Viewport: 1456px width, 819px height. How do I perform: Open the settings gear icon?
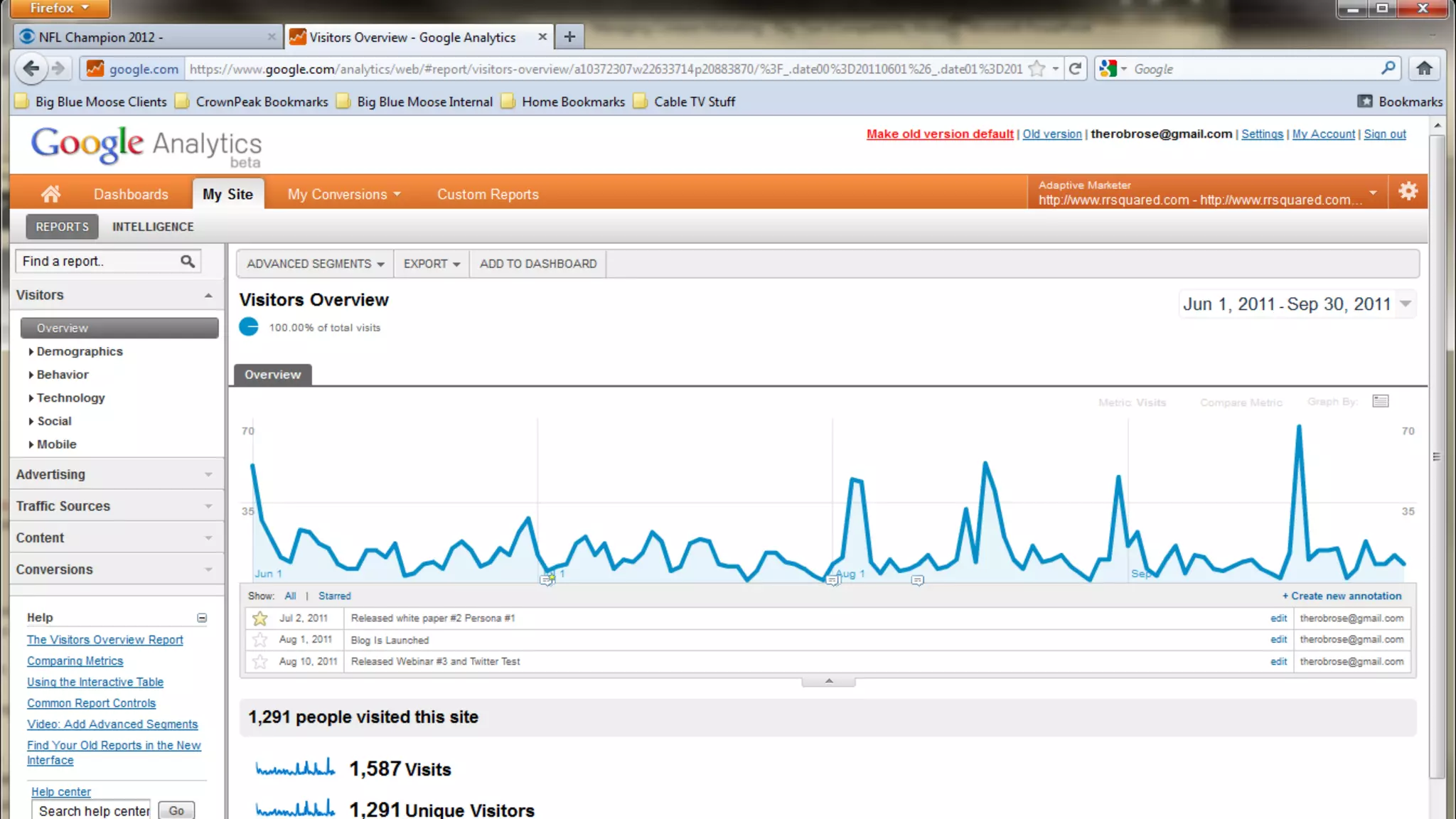pos(1408,191)
